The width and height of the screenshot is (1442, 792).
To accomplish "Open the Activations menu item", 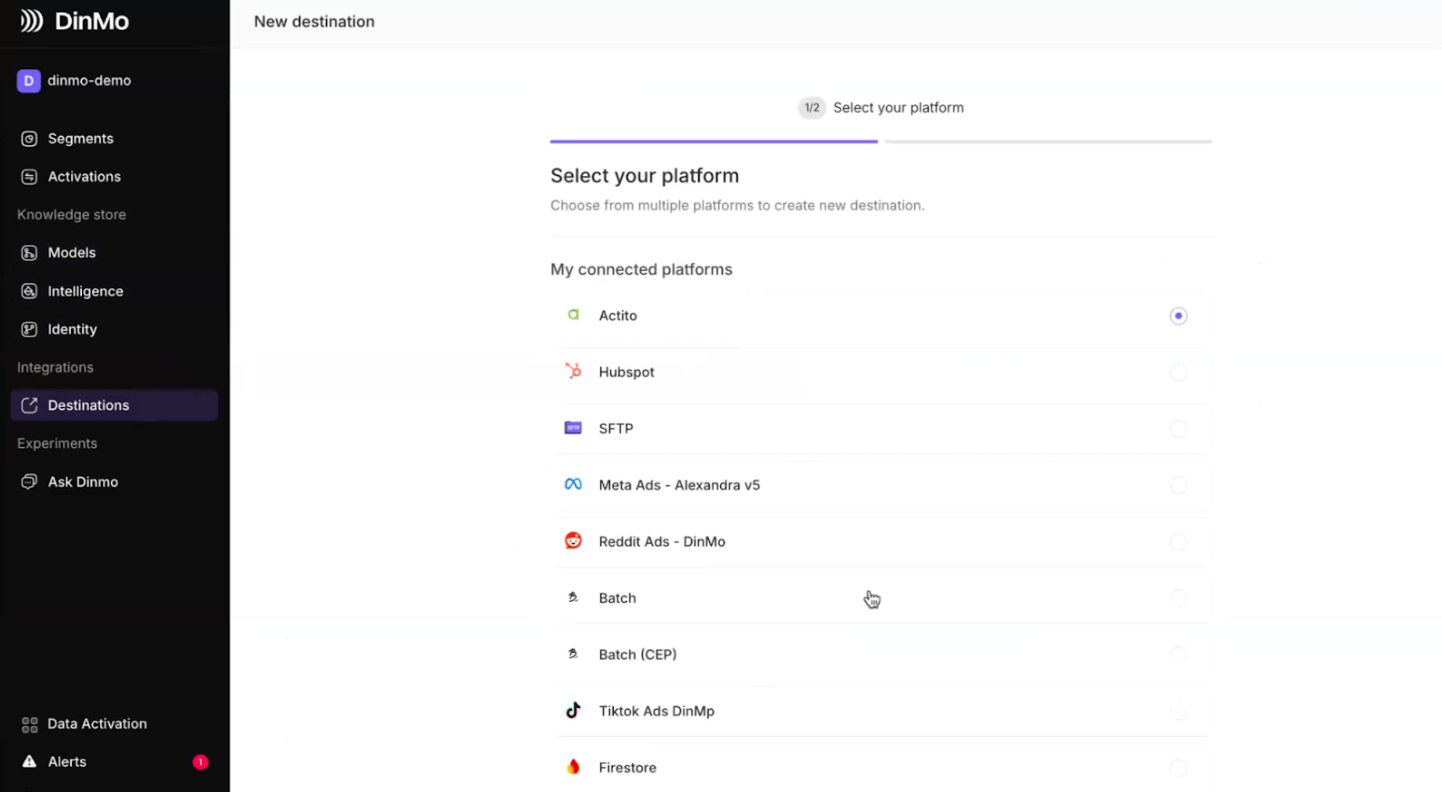I will coord(114,177).
